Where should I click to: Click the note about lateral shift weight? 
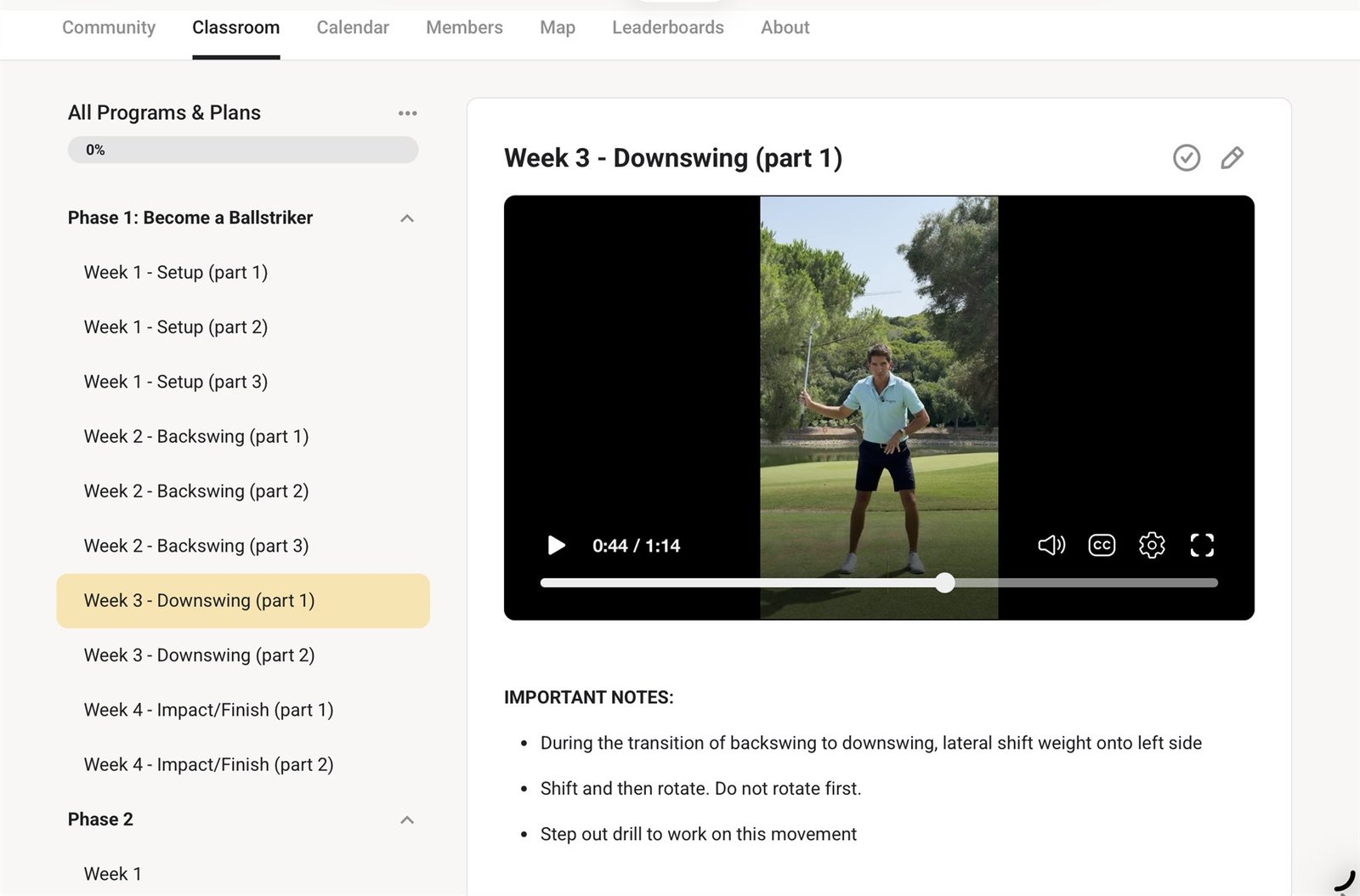click(x=871, y=743)
